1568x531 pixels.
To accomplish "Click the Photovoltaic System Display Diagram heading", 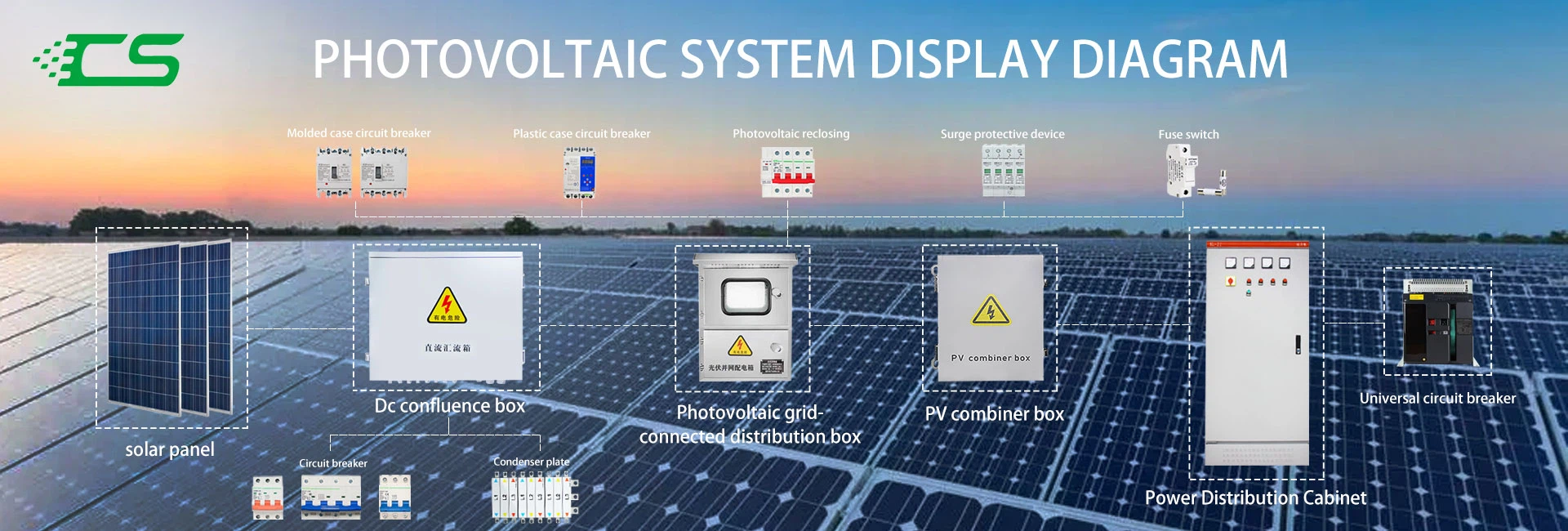I will click(800, 60).
